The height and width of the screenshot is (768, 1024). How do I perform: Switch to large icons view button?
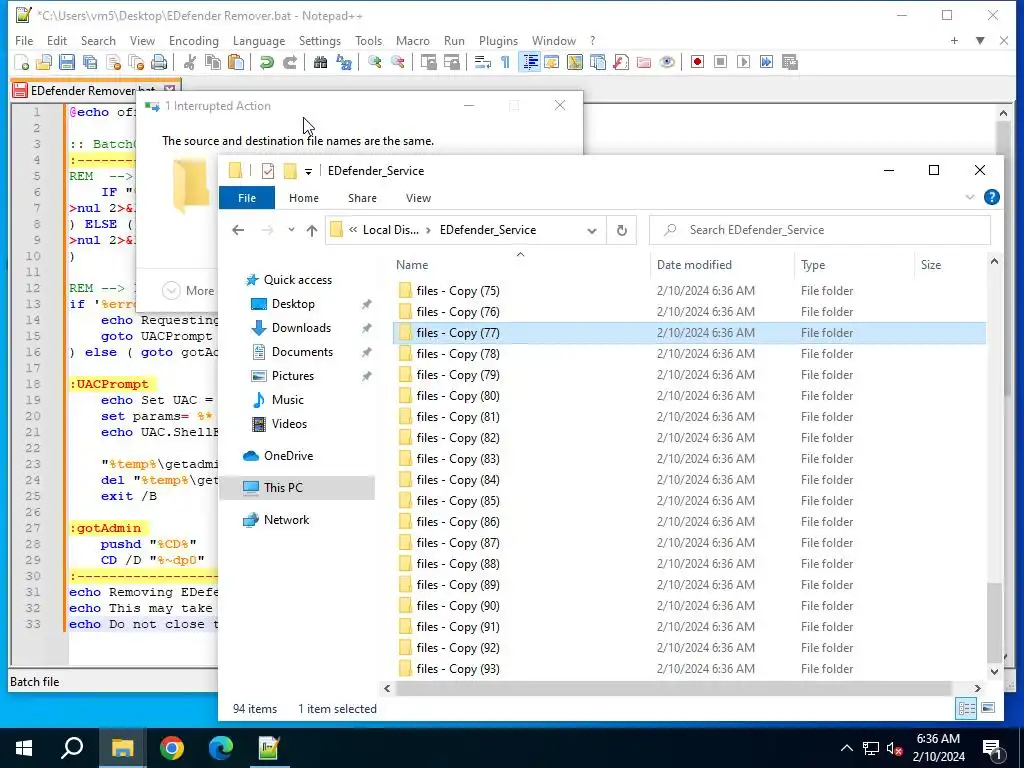point(988,708)
